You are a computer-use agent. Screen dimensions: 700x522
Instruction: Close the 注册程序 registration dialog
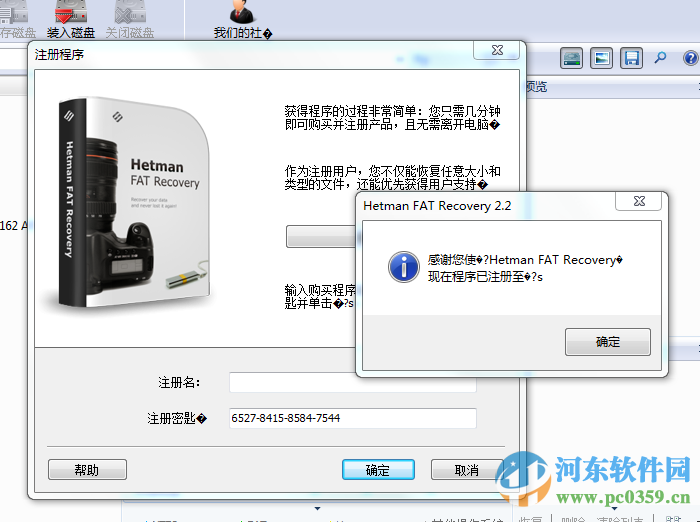point(497,50)
